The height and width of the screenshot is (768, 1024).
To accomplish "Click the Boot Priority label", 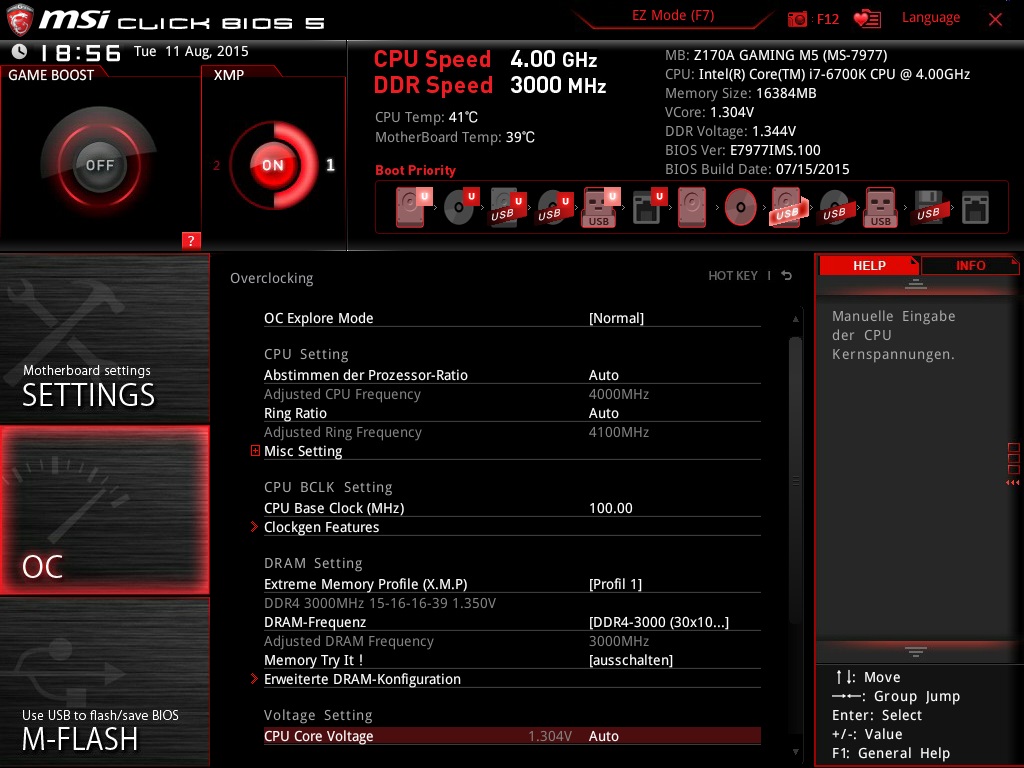I will pos(415,170).
